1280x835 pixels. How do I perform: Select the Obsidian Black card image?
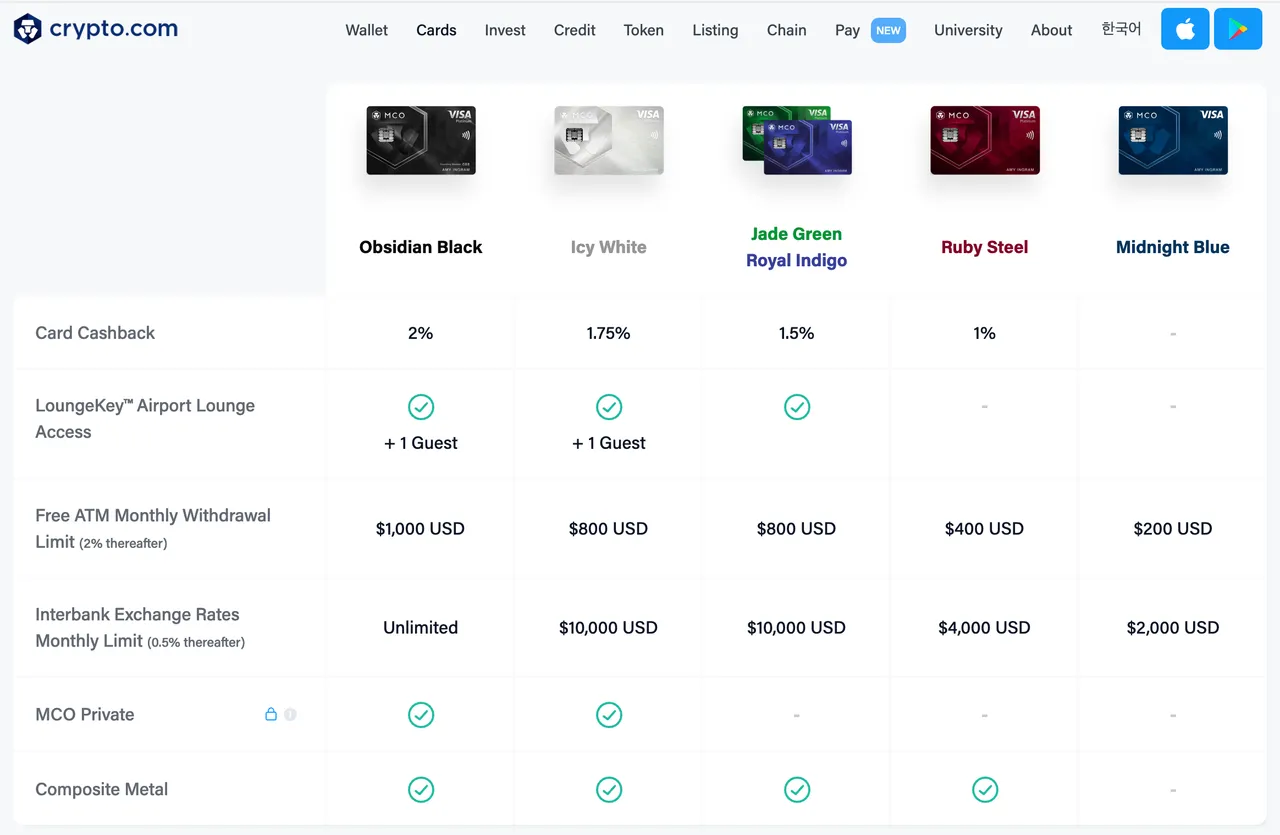coord(421,141)
